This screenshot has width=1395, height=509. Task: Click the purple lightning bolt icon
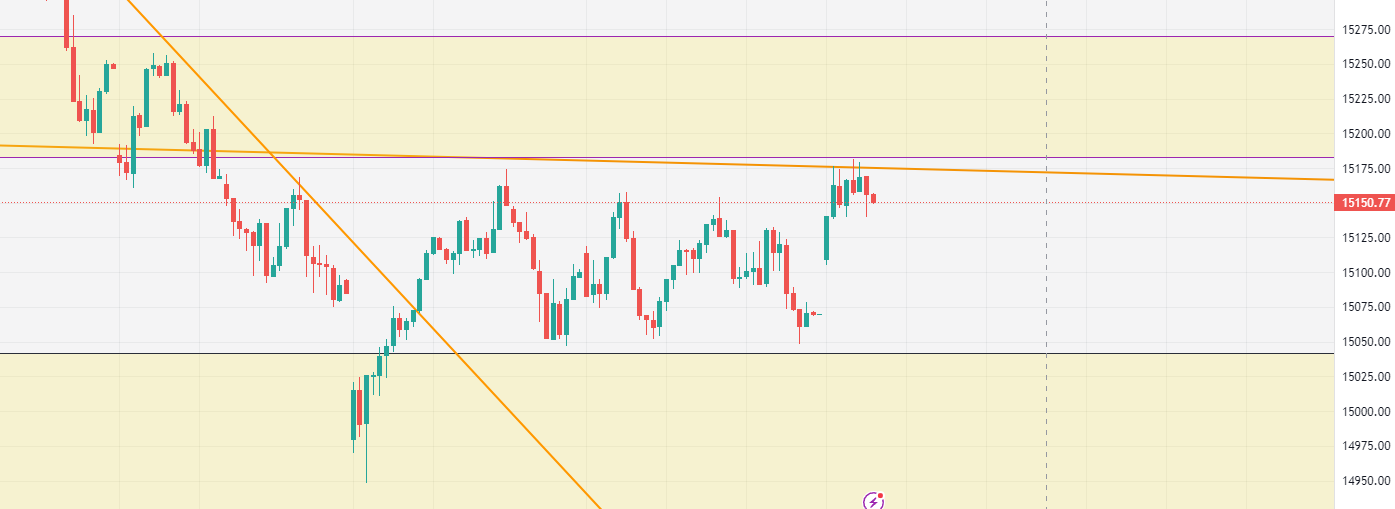coord(874,500)
